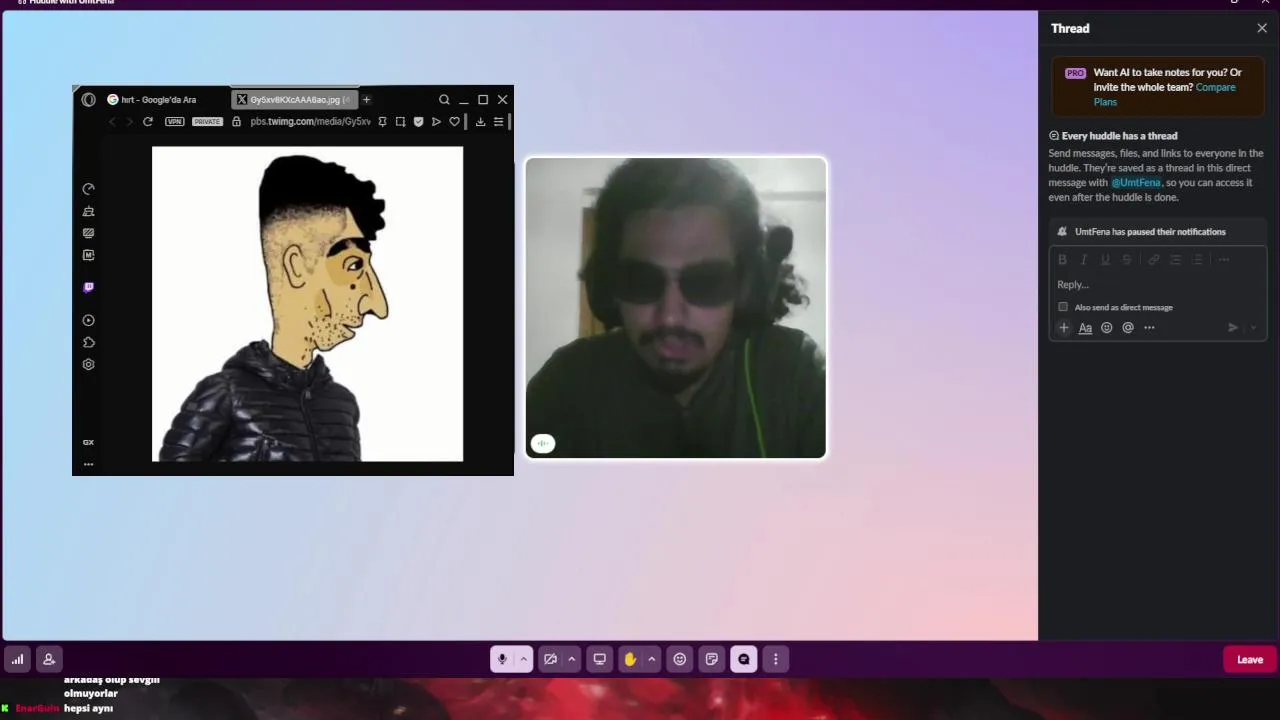Click the PRIVATE mode badge
This screenshot has height=720, width=1280.
pos(207,122)
